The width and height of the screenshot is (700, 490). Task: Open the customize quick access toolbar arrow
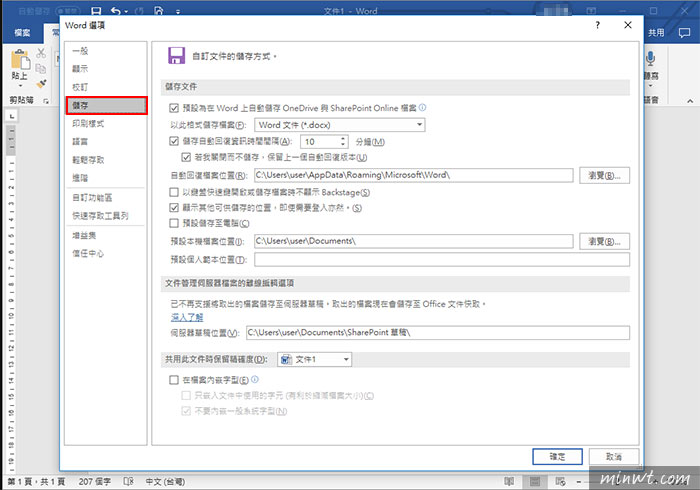pos(178,12)
